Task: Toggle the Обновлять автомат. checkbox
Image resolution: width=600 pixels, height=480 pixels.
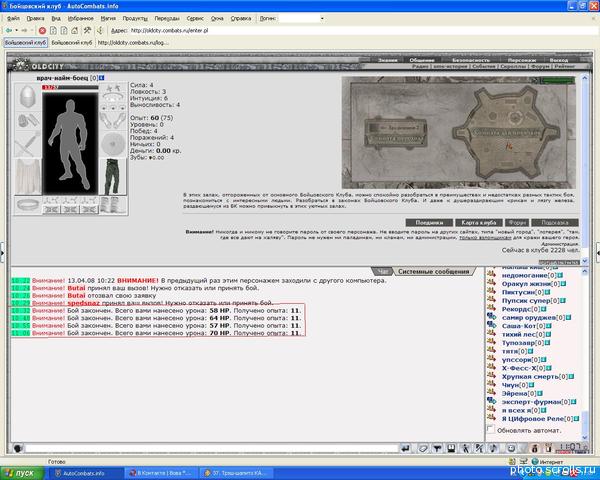Action: pos(491,429)
